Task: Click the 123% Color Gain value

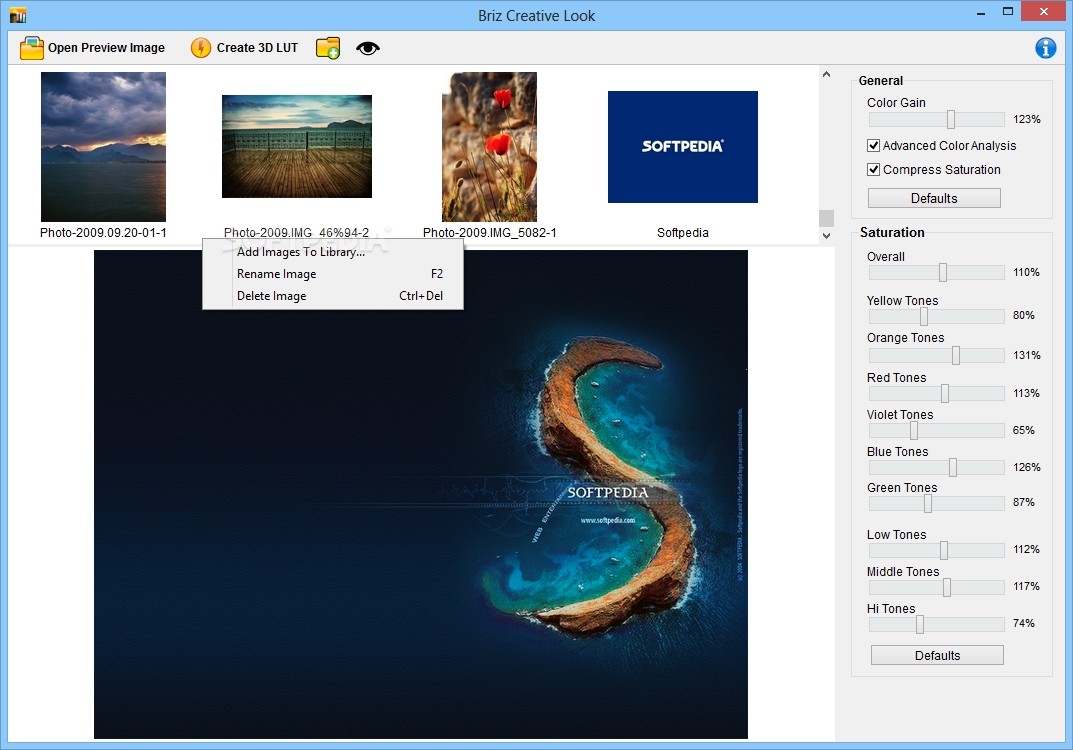Action: pos(1026,119)
